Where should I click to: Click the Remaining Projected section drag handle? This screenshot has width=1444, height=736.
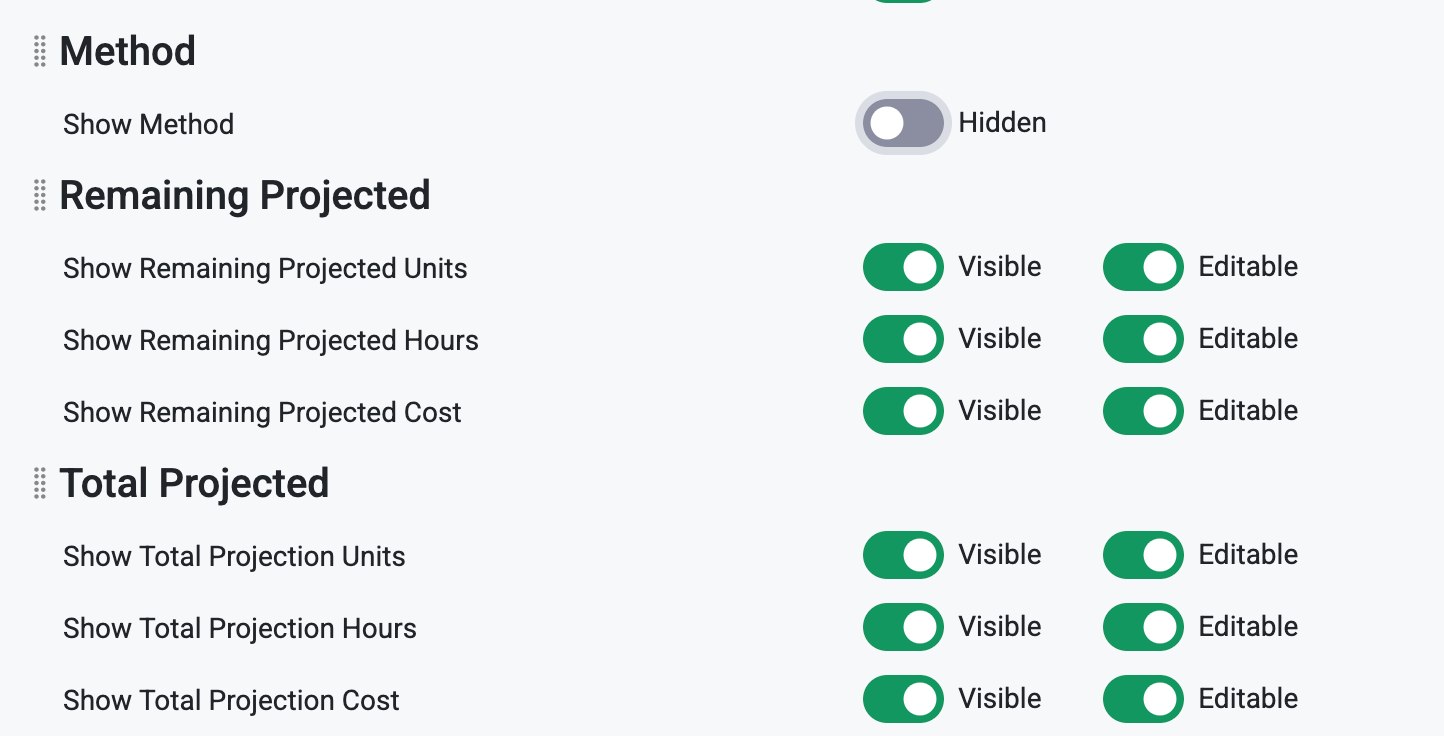click(40, 195)
